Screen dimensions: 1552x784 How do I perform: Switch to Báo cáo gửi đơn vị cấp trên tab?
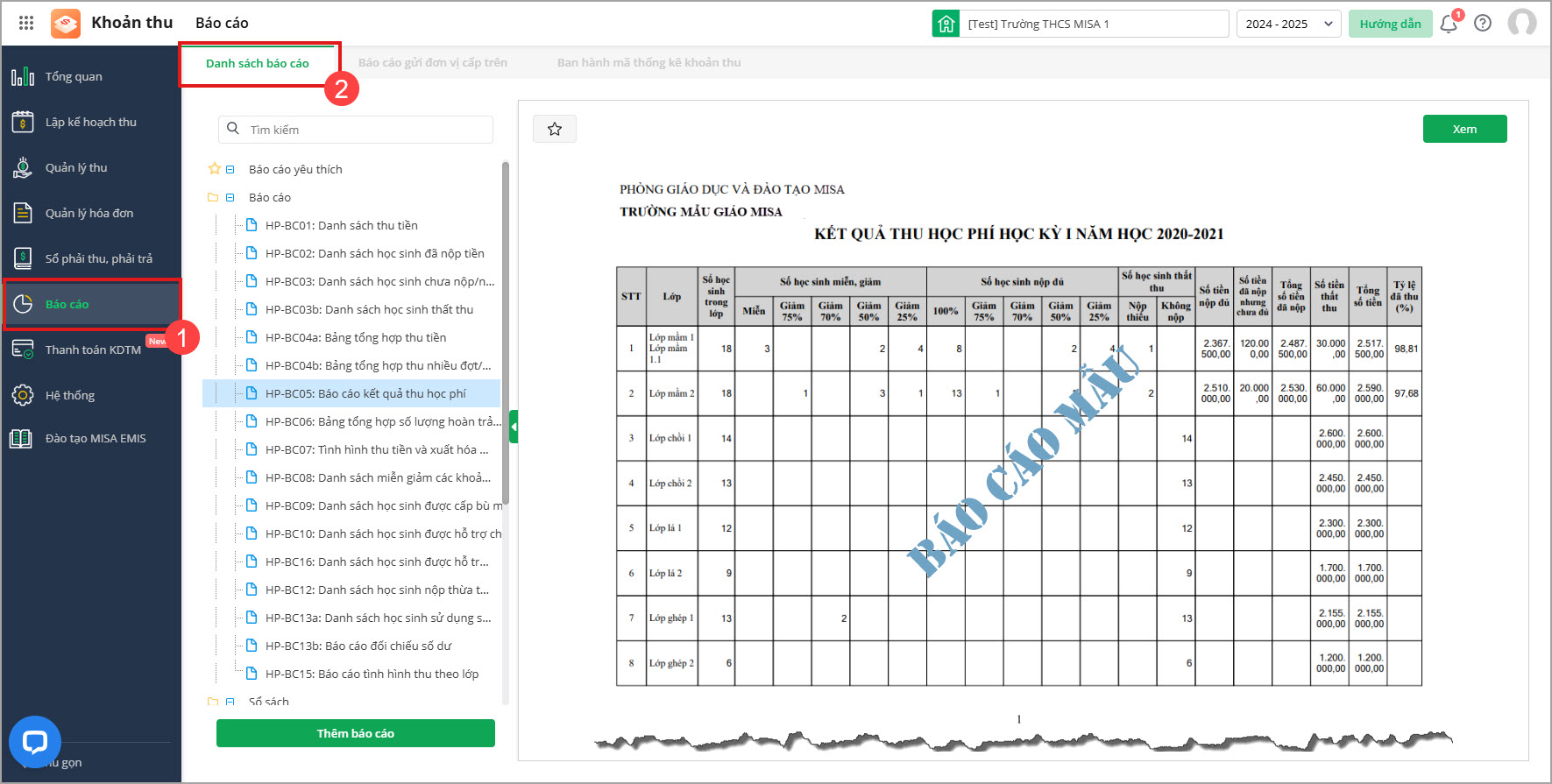coord(433,63)
